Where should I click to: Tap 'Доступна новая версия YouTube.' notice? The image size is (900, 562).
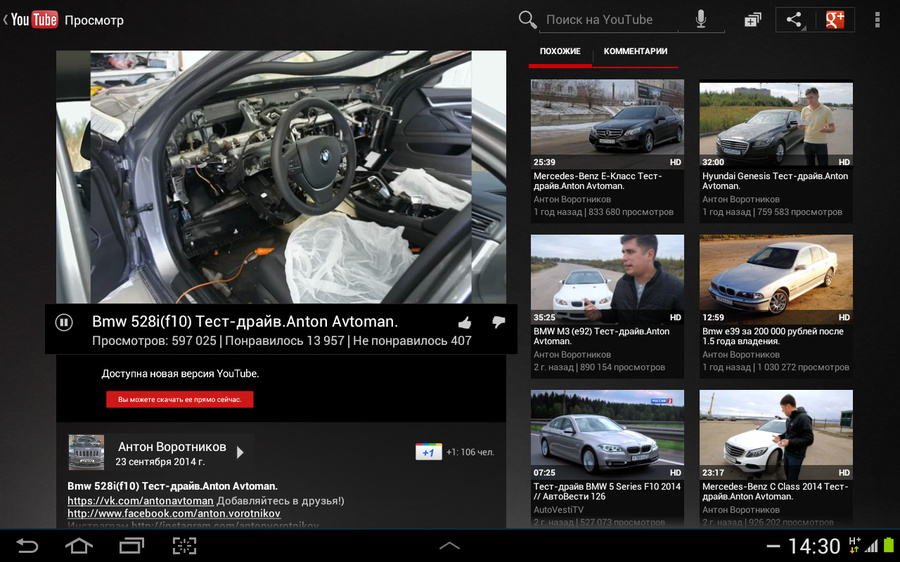point(180,374)
